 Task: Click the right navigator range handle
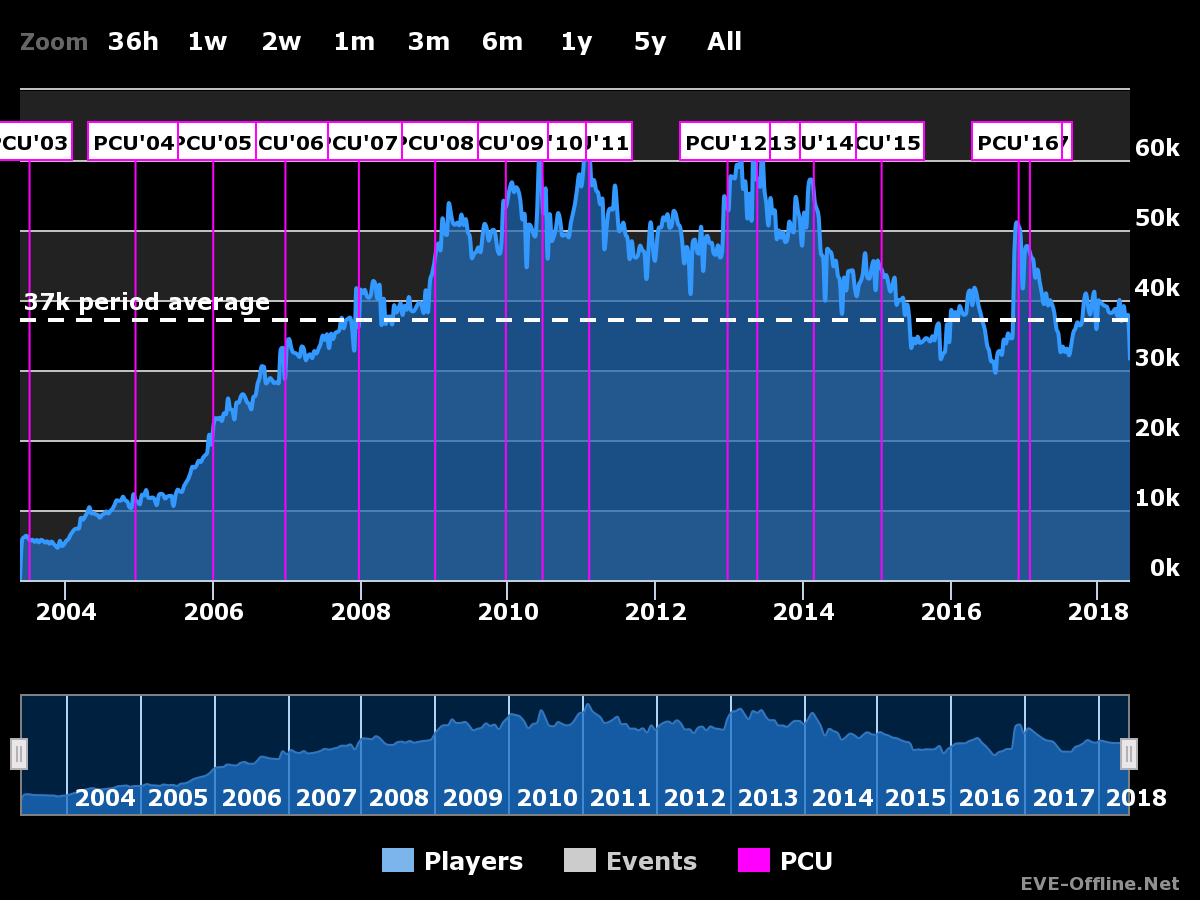[x=1128, y=753]
